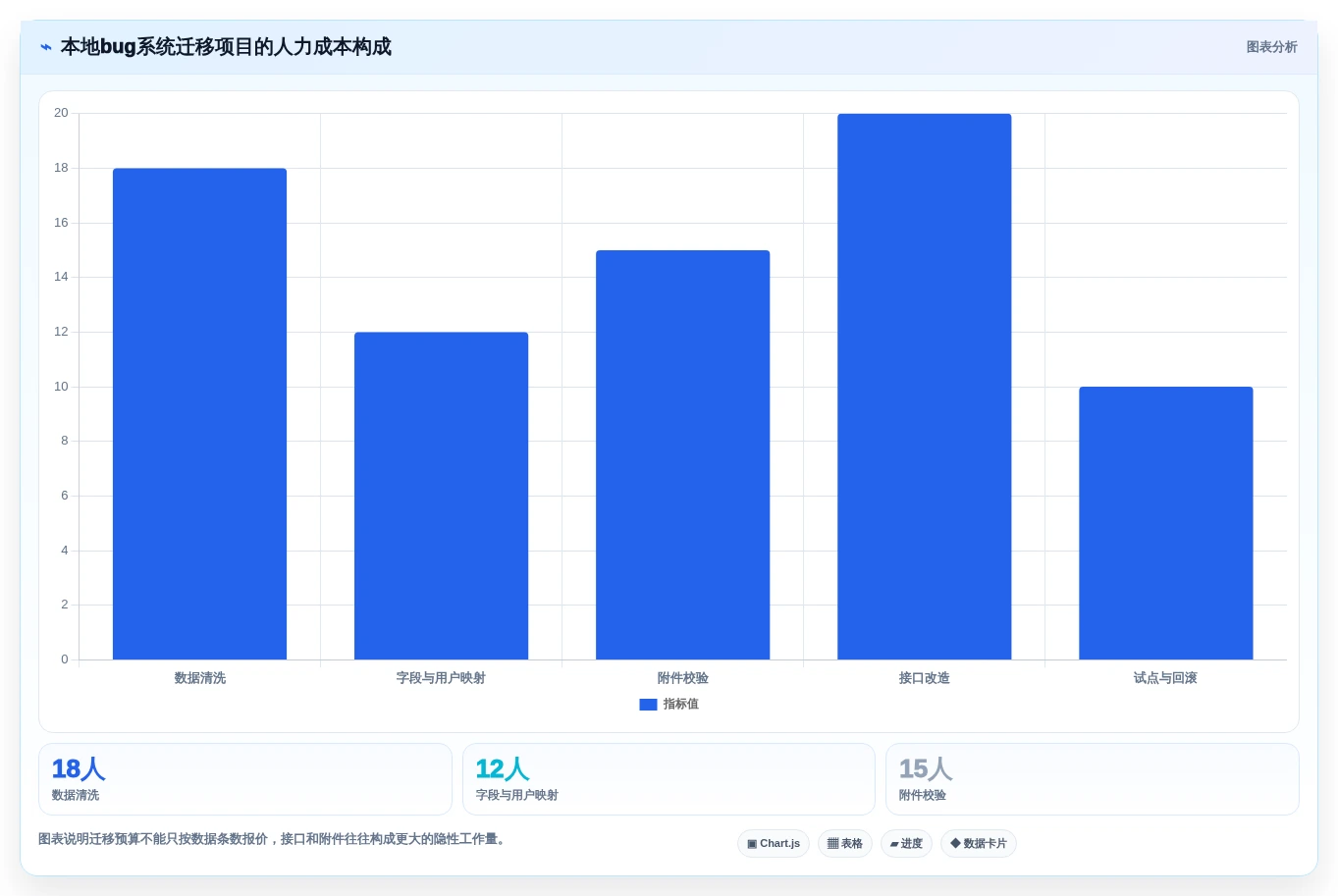Click the 进度 tag chip
The height and width of the screenshot is (896, 1338).
(x=906, y=844)
